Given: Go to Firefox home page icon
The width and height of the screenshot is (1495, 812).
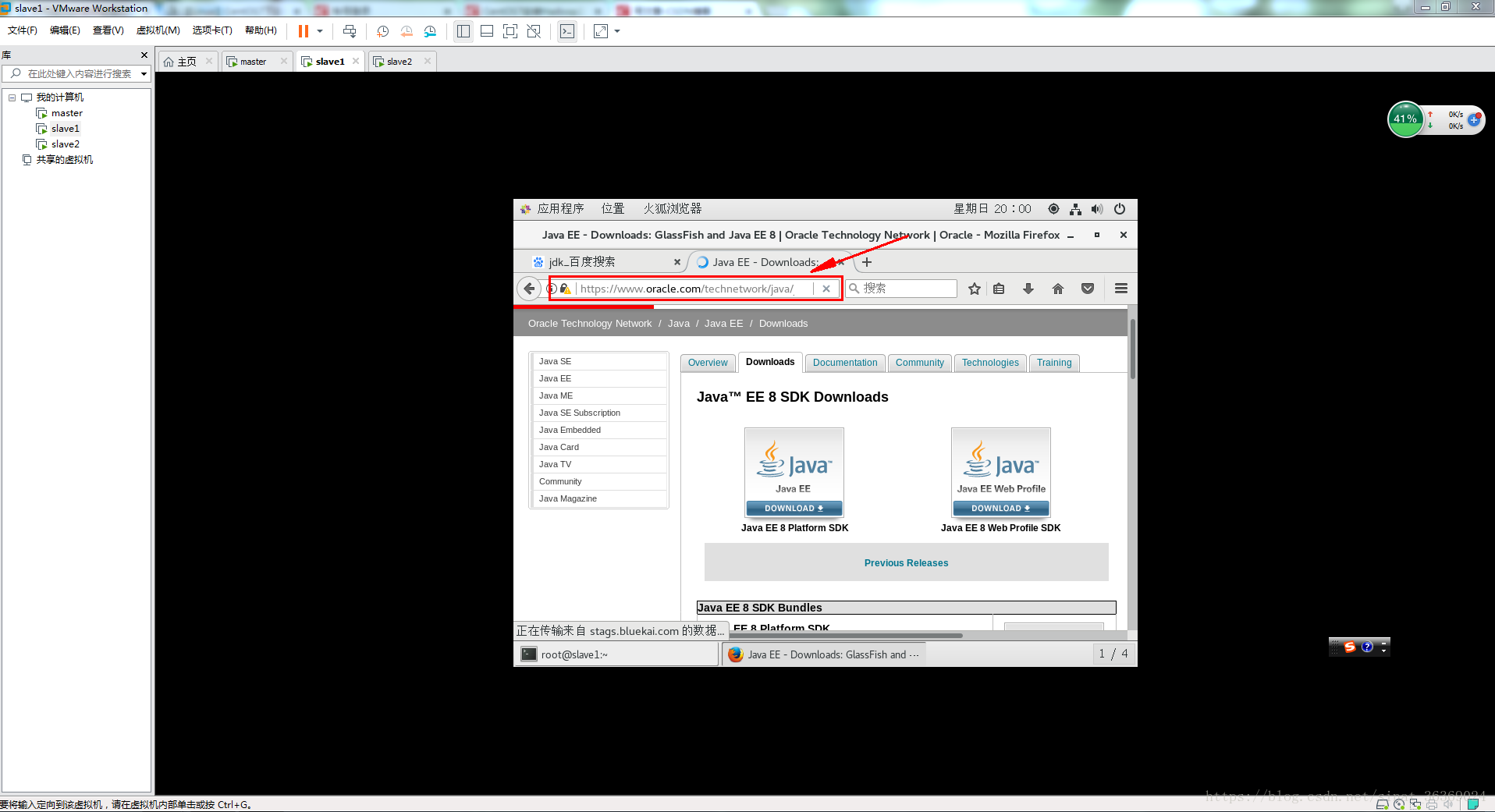Looking at the screenshot, I should click(1058, 289).
